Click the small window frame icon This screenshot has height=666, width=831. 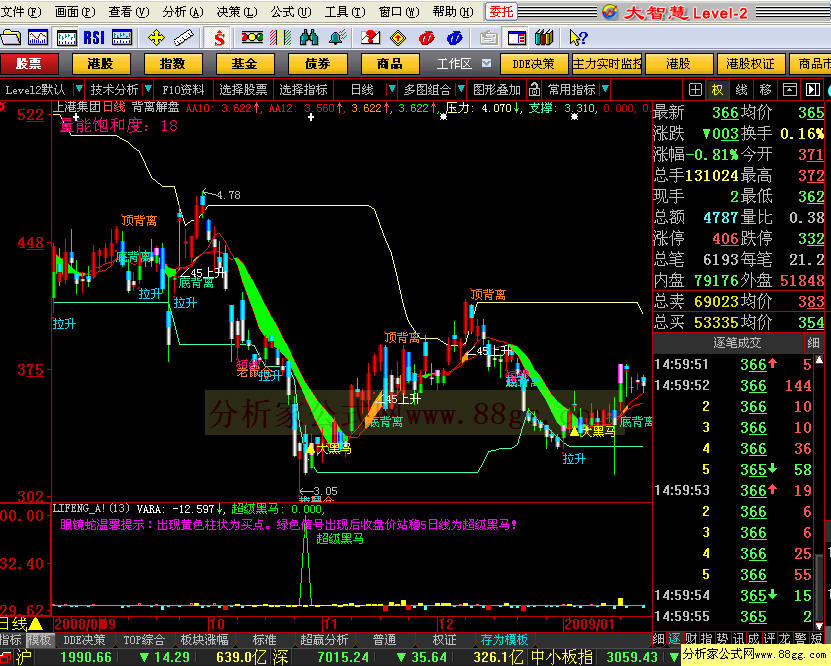789,90
